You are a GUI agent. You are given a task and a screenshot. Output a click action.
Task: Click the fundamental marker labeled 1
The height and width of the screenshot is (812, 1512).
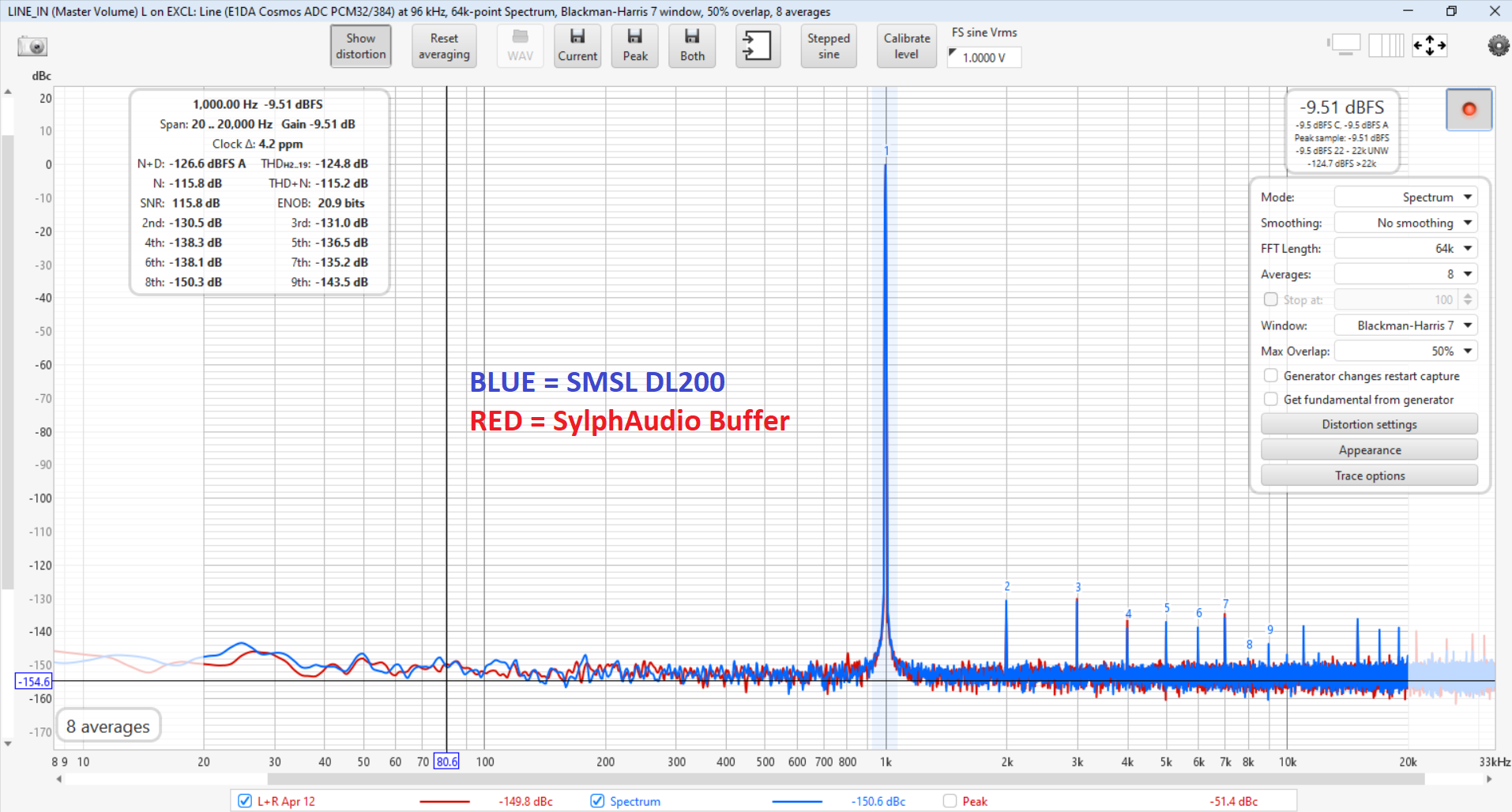(x=886, y=151)
